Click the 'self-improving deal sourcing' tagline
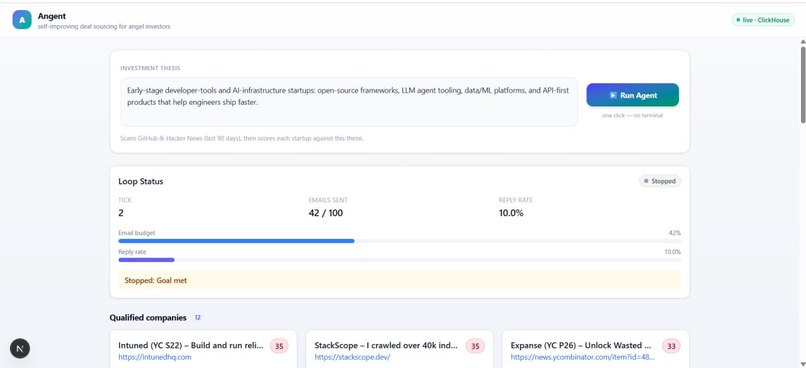Image resolution: width=806 pixels, height=368 pixels. coord(104,27)
